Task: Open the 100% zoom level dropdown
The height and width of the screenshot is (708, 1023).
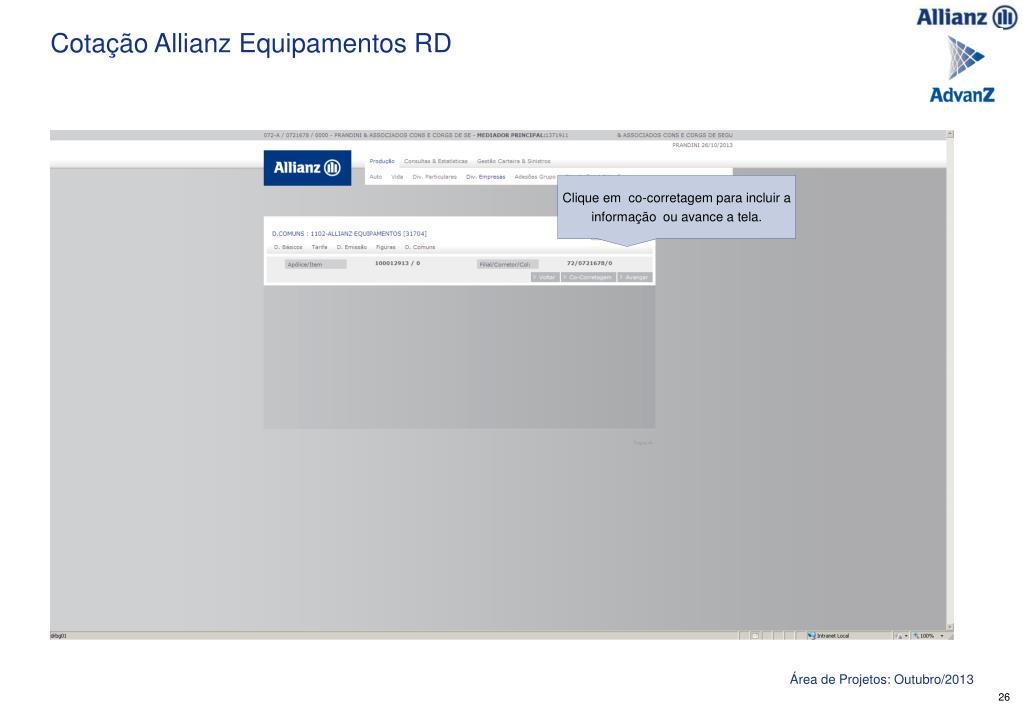Action: (942, 636)
